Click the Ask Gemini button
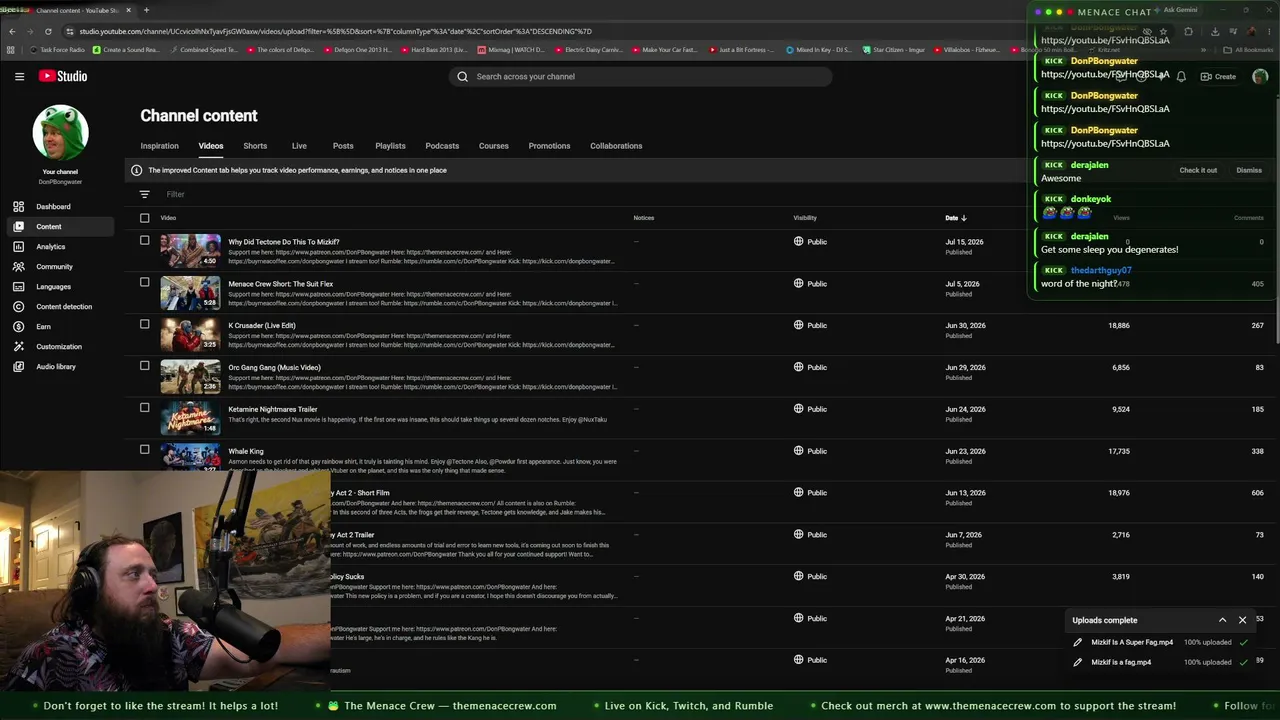Viewport: 1280px width, 720px height. [1175, 10]
